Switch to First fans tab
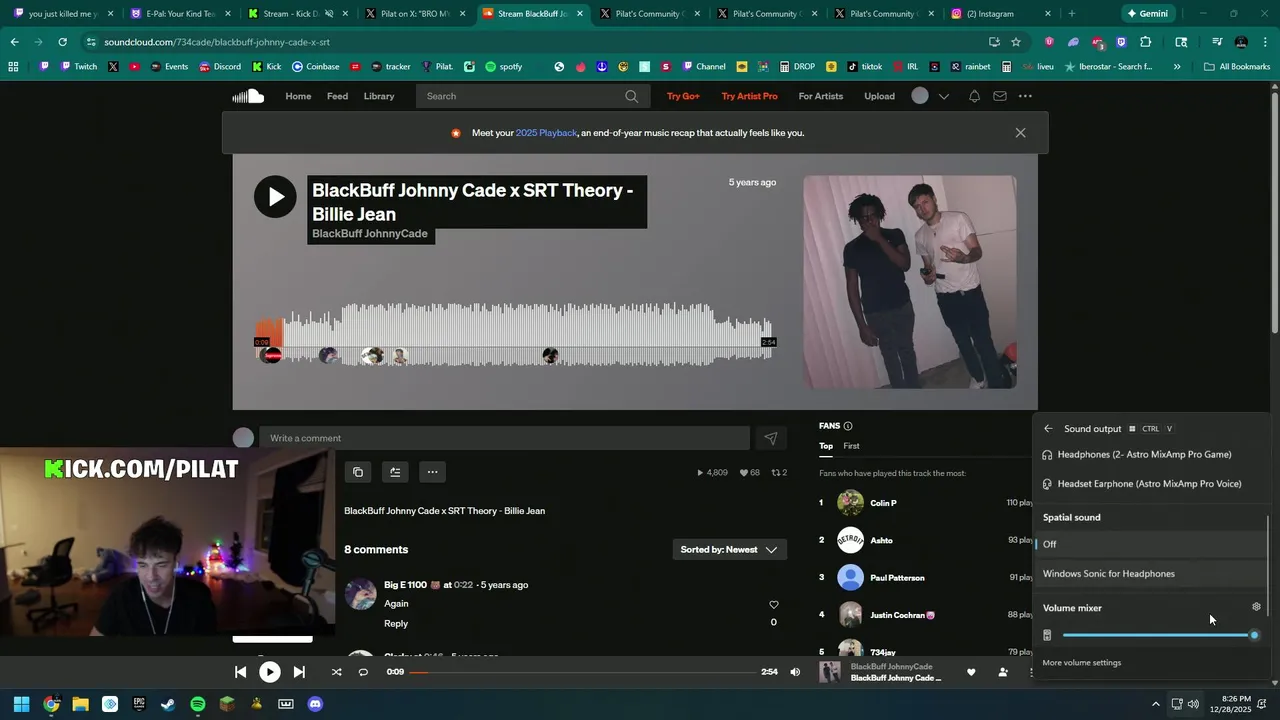 coord(851,446)
